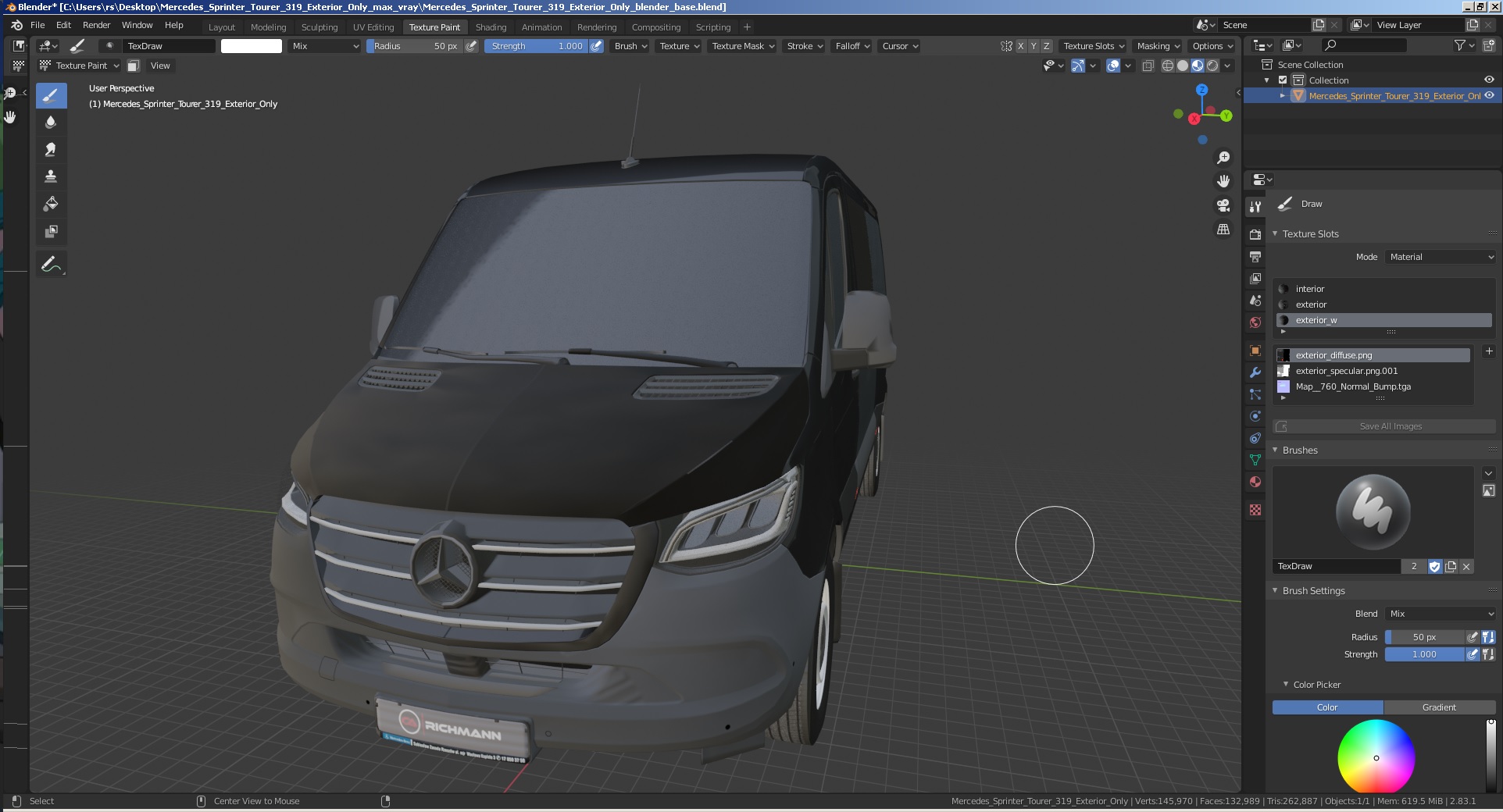1503x812 pixels.
Task: Toggle Y-axis symmetry
Action: 1034,46
